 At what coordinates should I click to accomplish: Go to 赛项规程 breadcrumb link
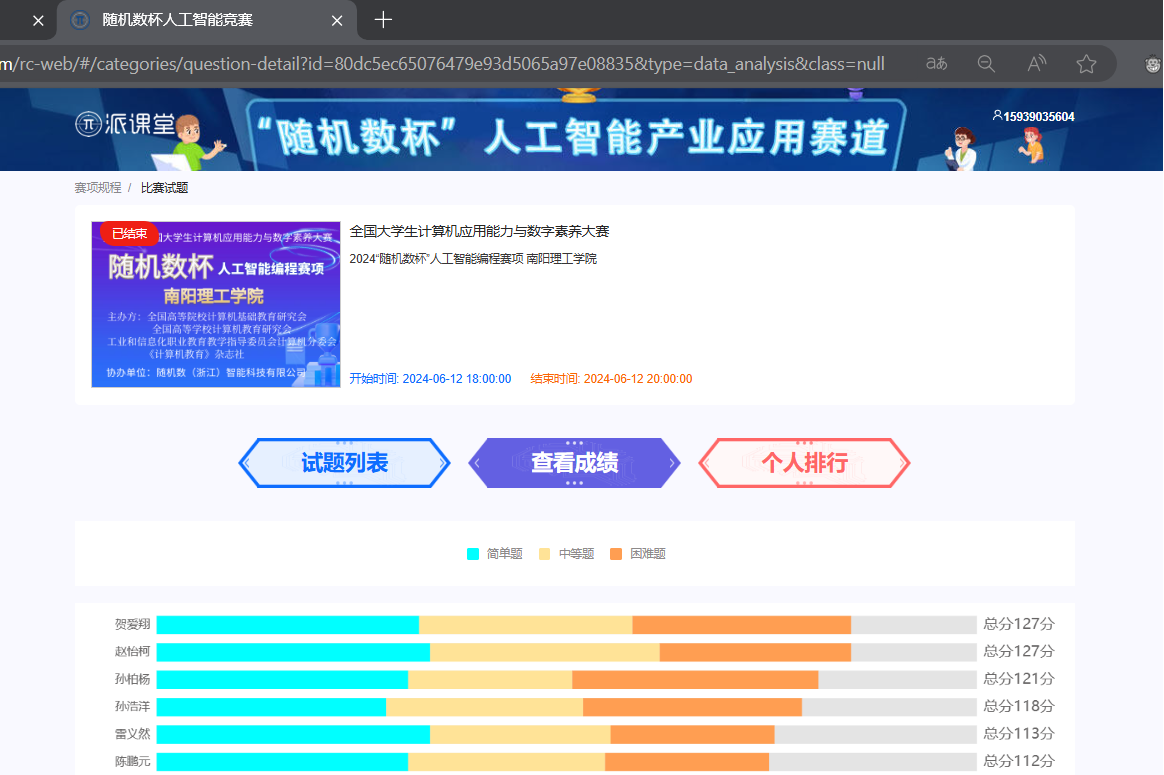coord(98,188)
